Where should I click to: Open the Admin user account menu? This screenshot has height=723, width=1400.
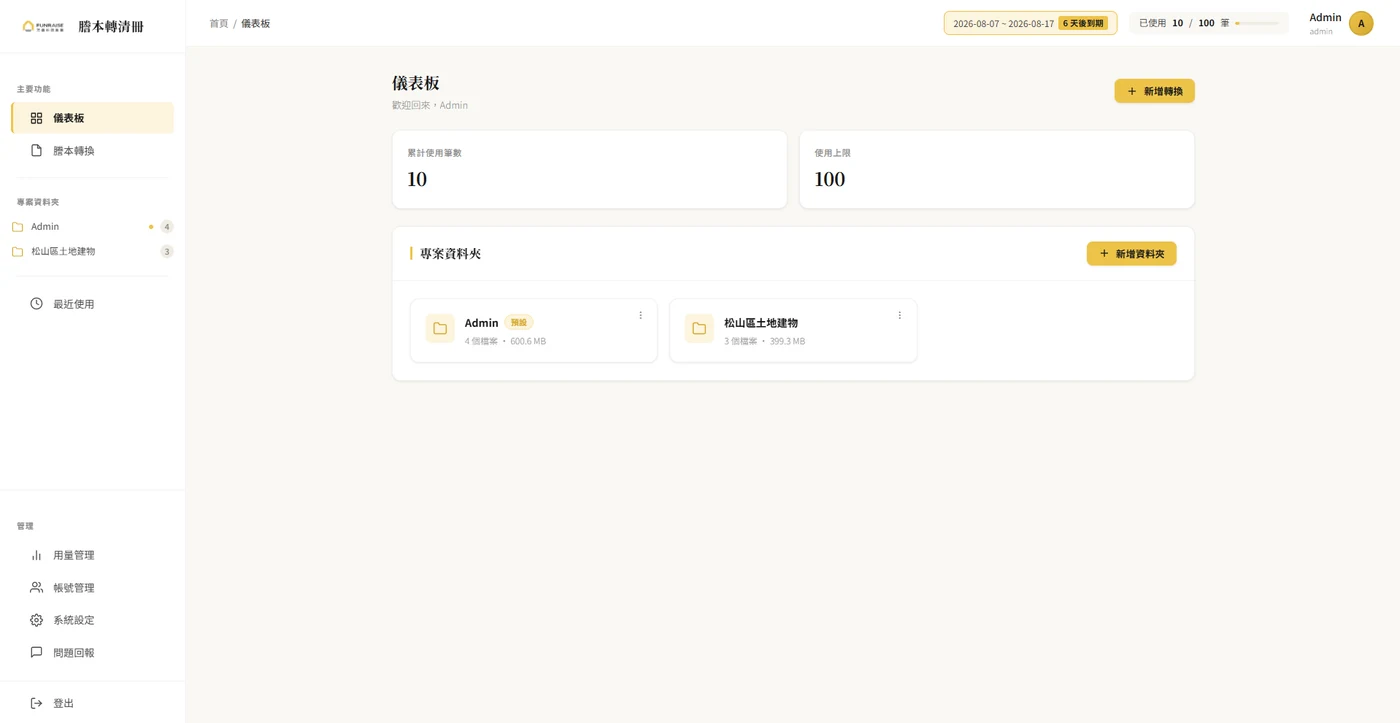[x=1340, y=23]
